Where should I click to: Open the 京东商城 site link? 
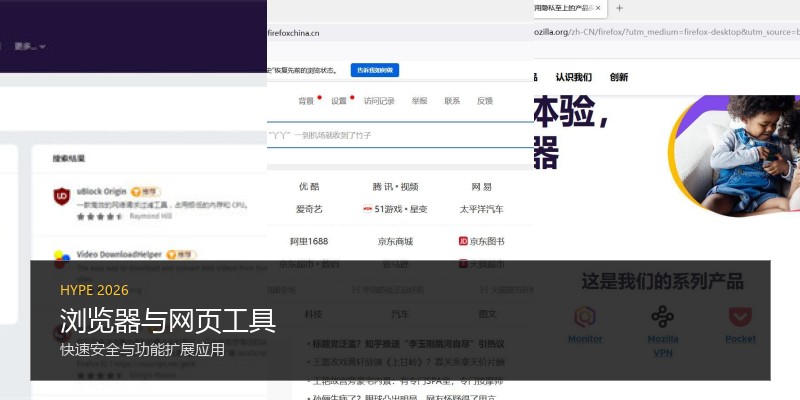(x=395, y=241)
